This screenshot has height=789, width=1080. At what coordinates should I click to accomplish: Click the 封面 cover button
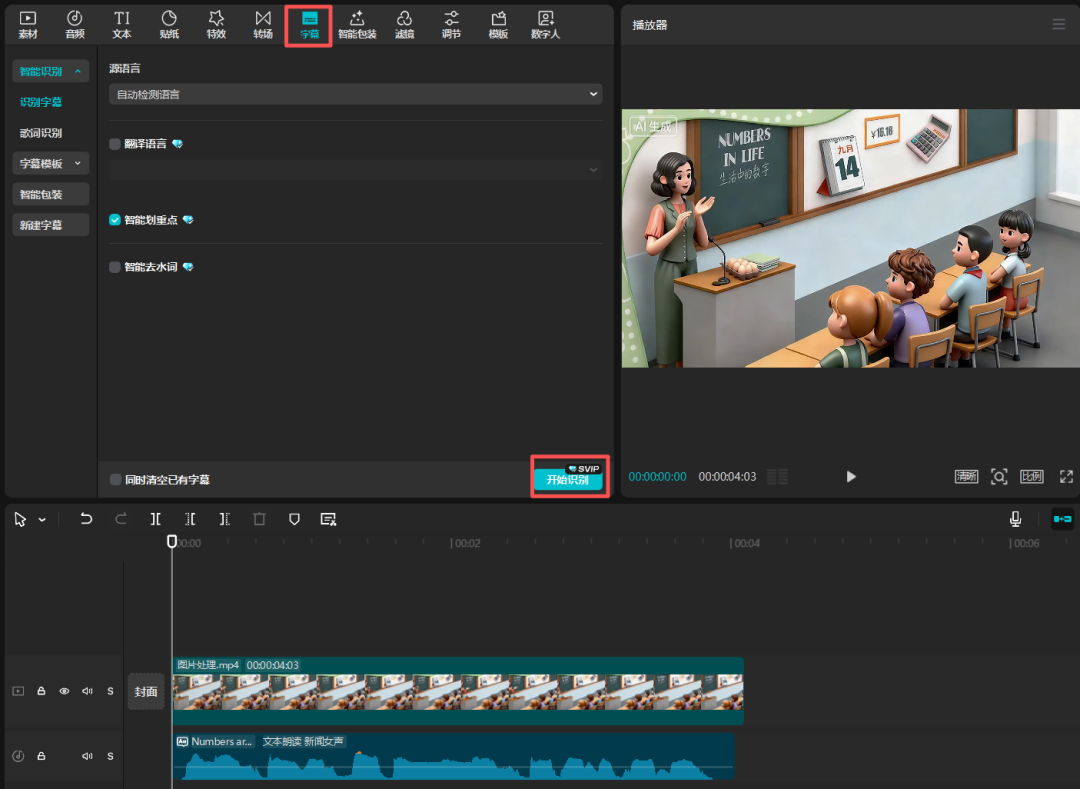(x=146, y=692)
